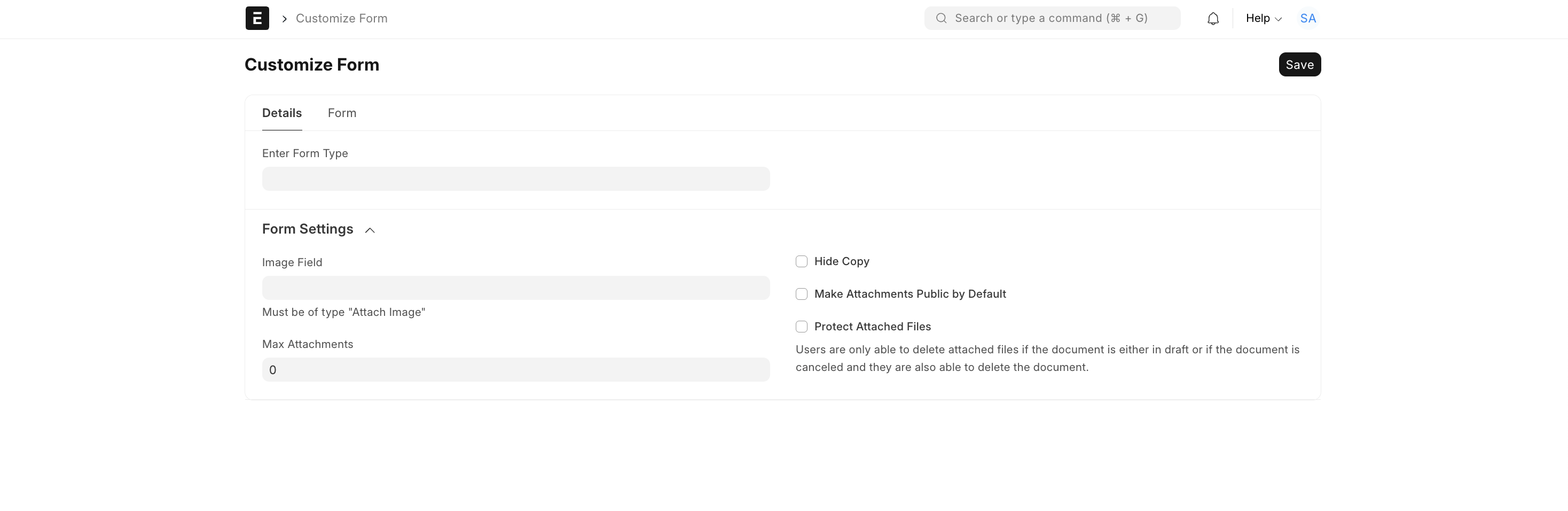The height and width of the screenshot is (511, 1568).
Task: Collapse the Form Settings section chevron
Action: (370, 230)
